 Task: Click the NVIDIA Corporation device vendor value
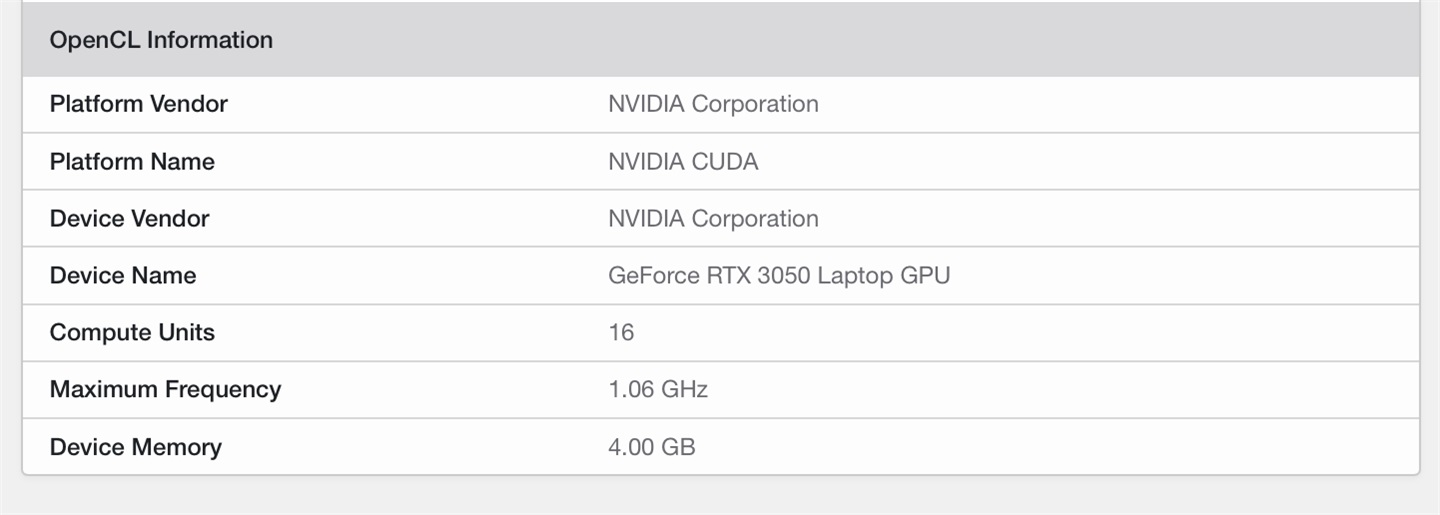point(713,218)
